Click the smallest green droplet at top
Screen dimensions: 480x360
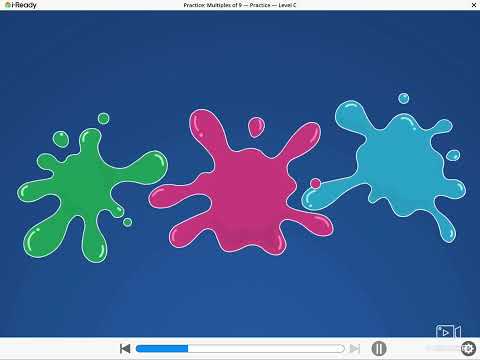tap(104, 118)
